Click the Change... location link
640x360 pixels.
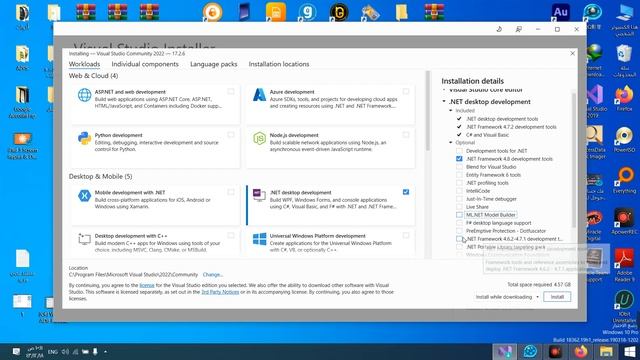coord(213,275)
